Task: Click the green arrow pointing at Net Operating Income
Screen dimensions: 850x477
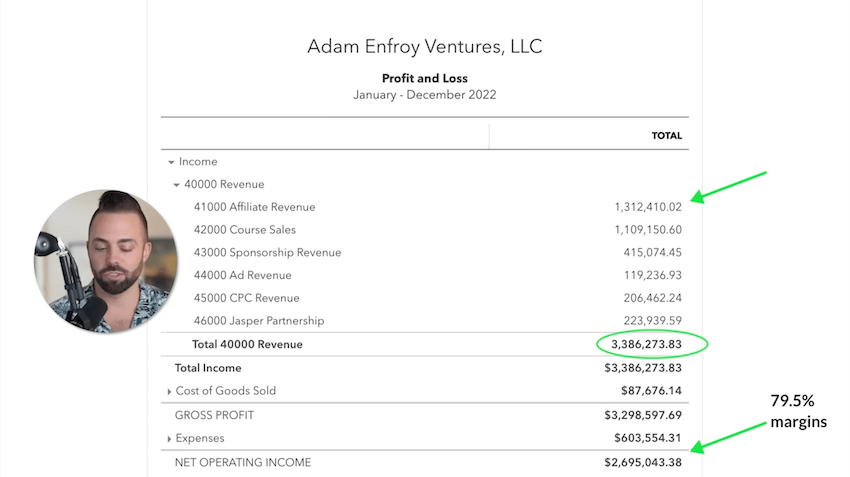Action: 729,438
